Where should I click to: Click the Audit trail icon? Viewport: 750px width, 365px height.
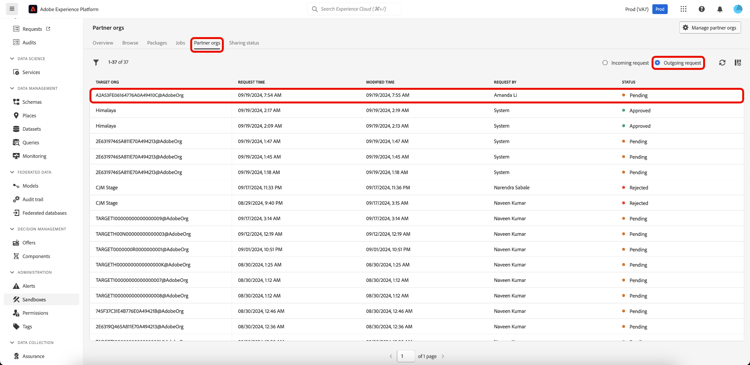(x=16, y=199)
